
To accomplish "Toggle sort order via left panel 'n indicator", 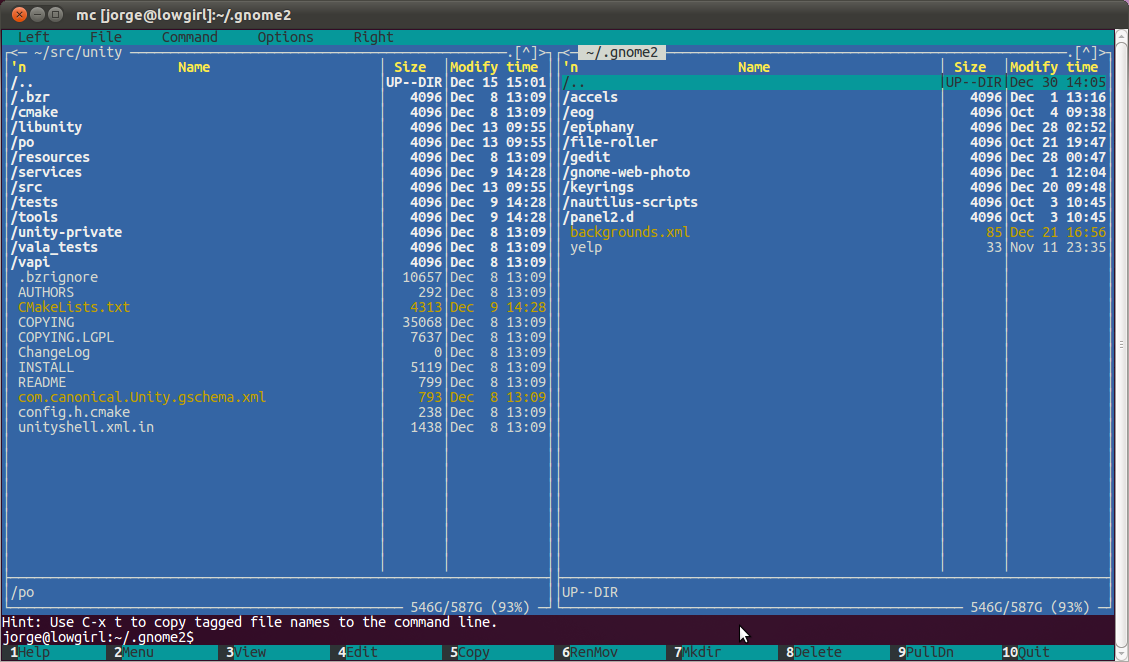I will click(18, 67).
